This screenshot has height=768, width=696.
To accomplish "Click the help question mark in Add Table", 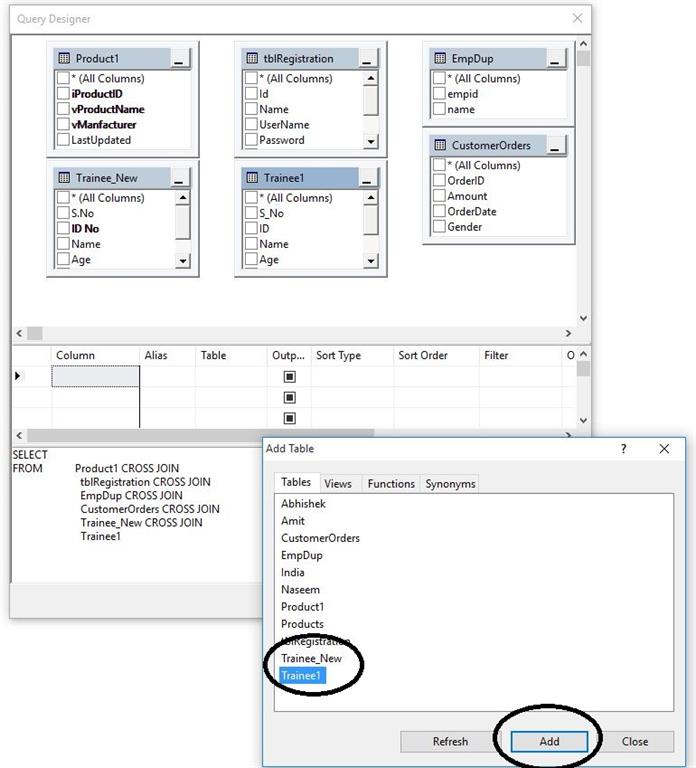I will (624, 449).
